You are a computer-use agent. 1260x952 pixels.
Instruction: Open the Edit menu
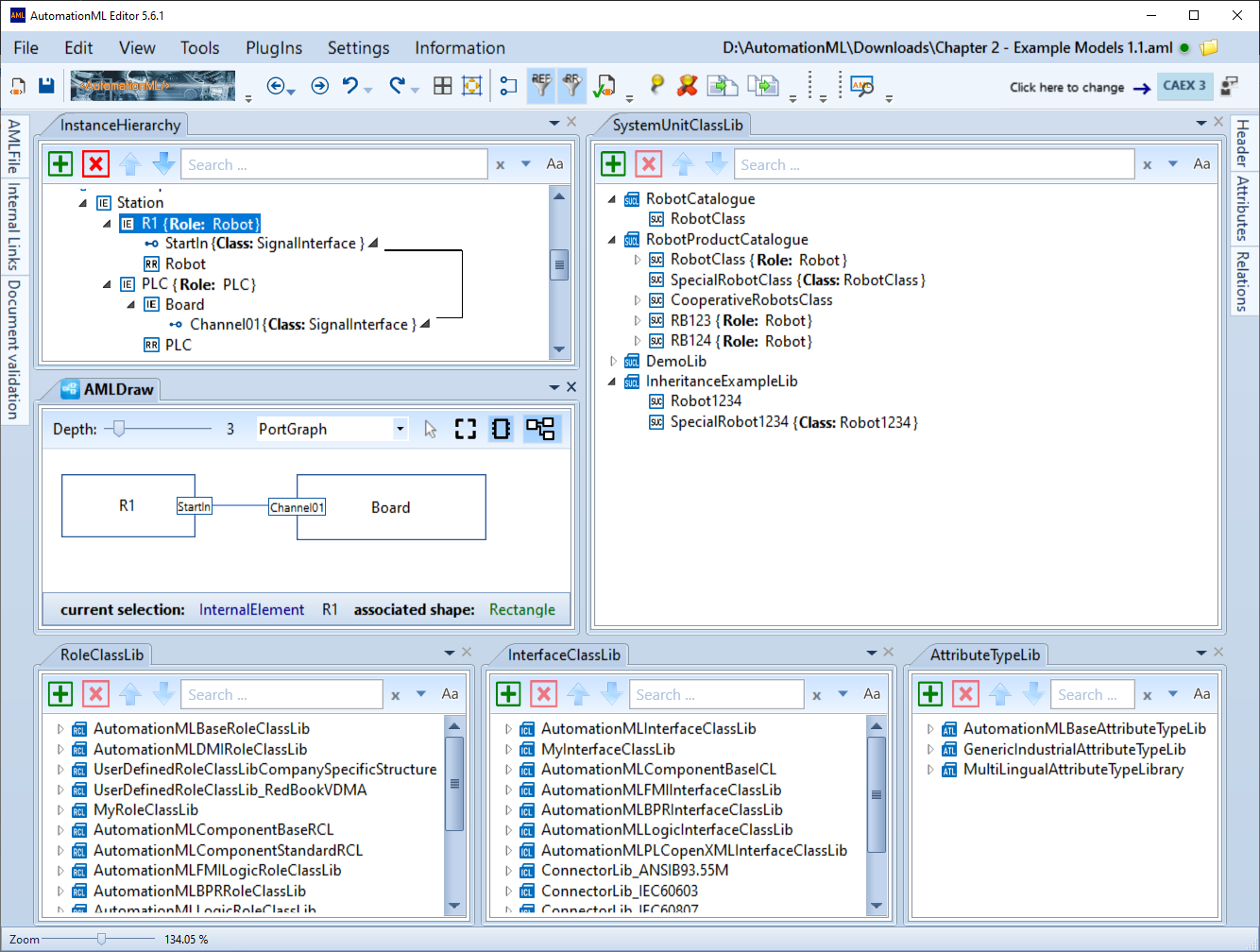tap(78, 48)
